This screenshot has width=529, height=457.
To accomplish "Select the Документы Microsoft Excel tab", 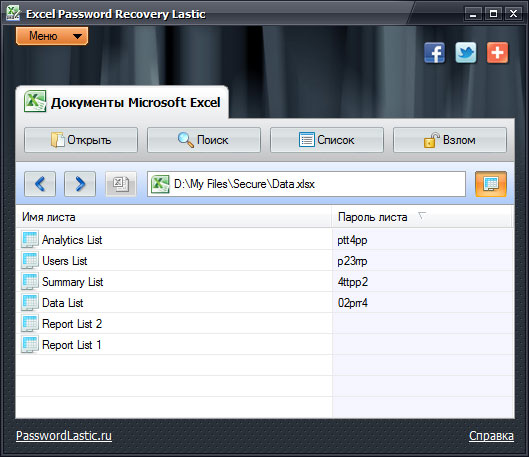I will 122,102.
